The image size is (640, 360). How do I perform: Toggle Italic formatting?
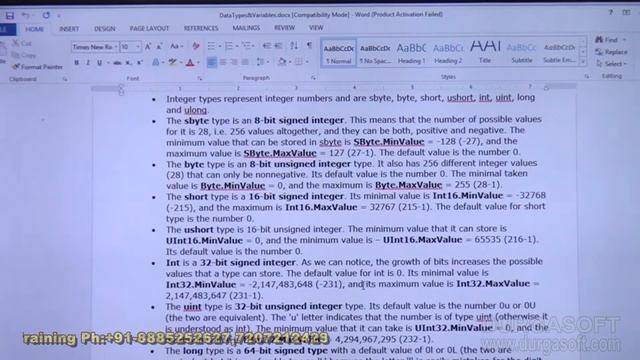point(87,63)
